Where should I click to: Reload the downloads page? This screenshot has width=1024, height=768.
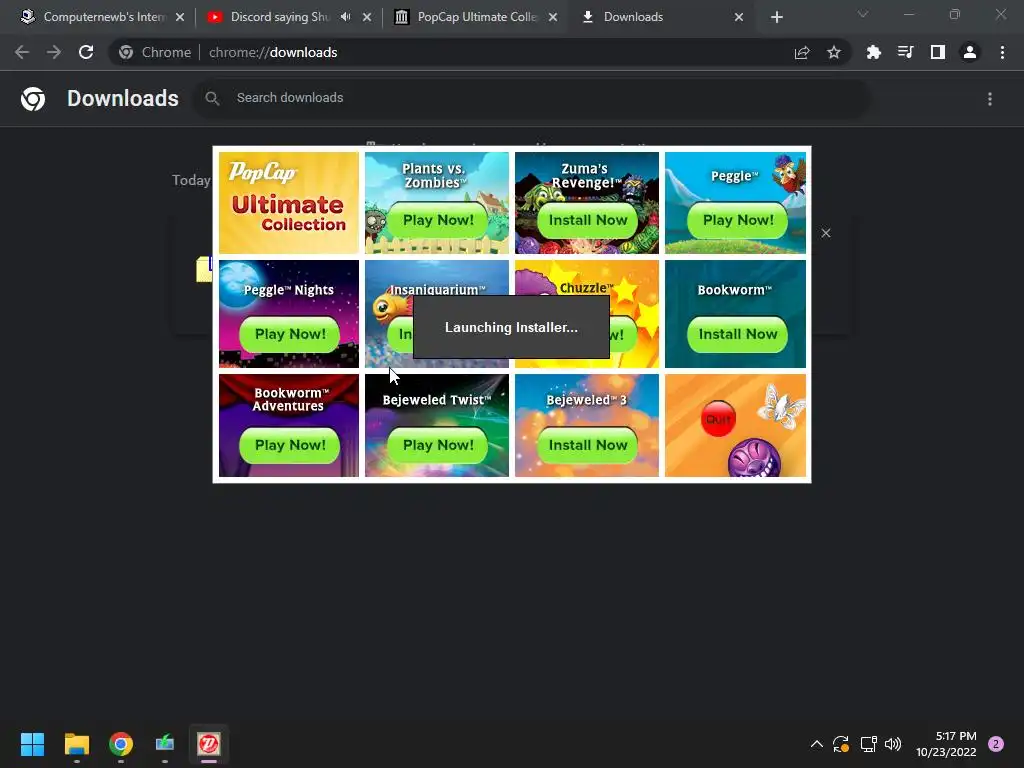(x=86, y=52)
